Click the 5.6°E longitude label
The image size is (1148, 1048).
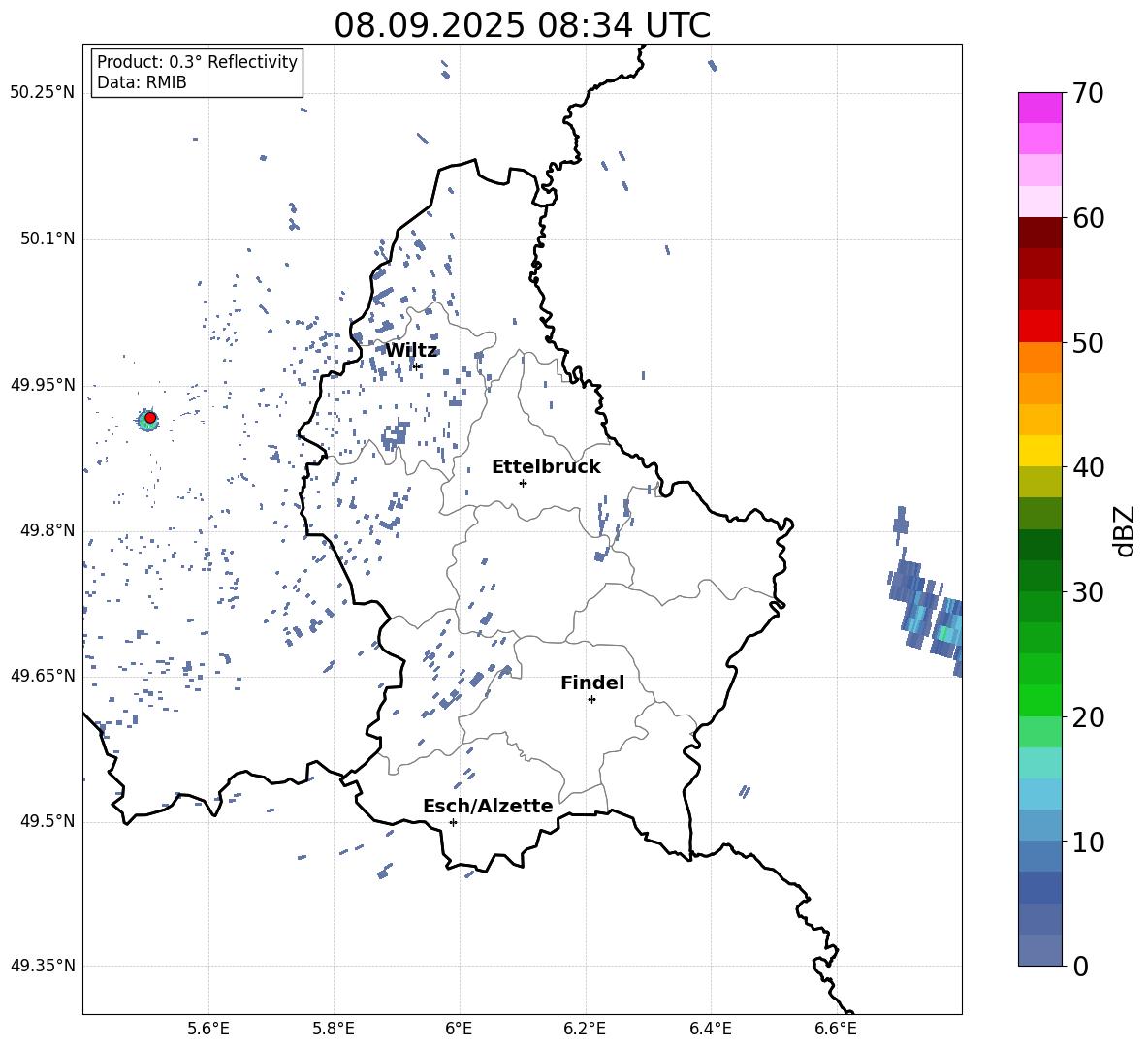tap(208, 1029)
